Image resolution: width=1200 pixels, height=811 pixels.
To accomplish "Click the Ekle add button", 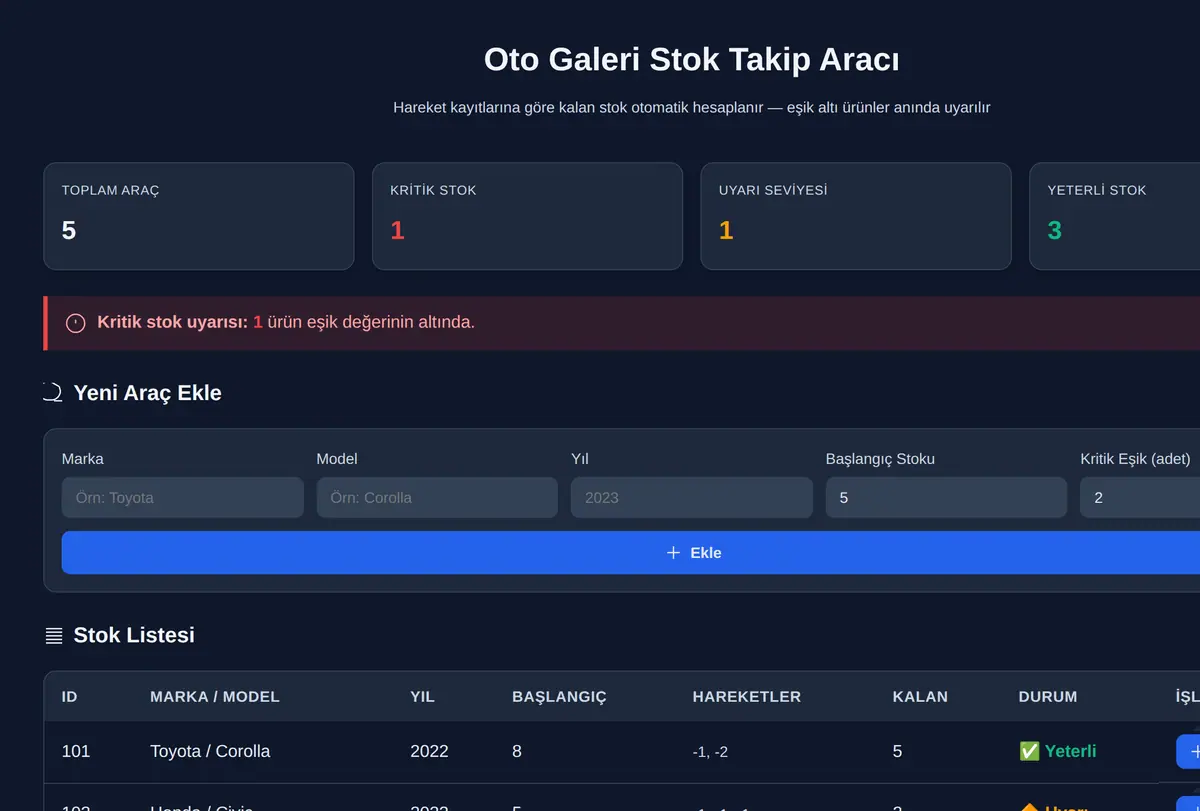I will [630, 553].
